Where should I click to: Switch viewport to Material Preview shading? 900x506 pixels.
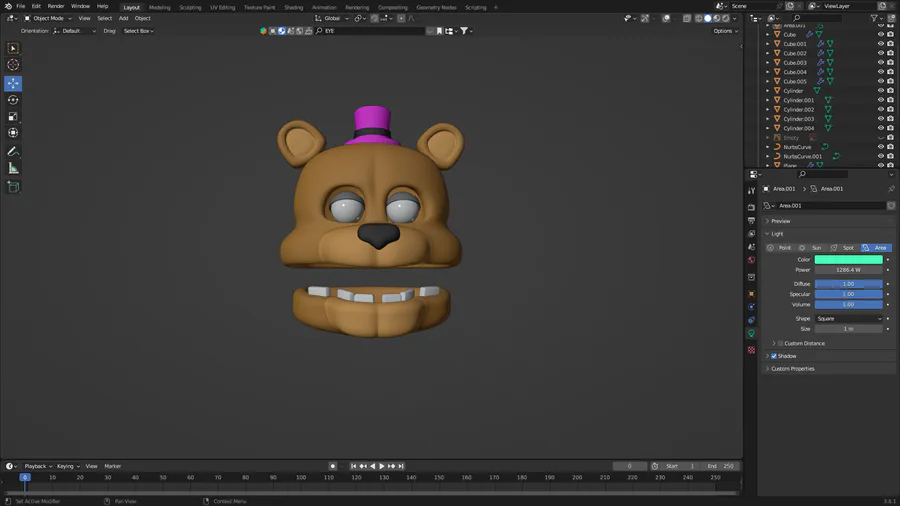click(x=716, y=18)
